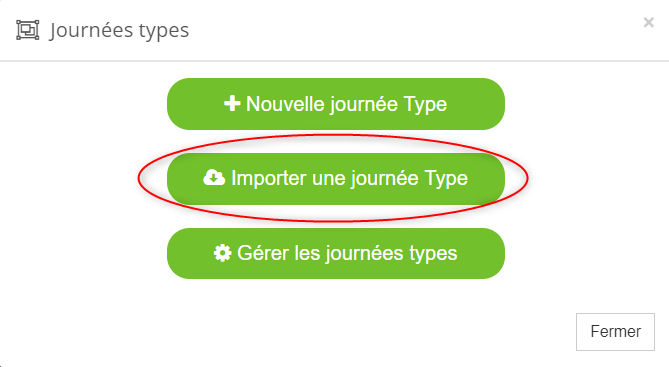Click the 'Gérer les journées types' label text
This screenshot has width=669, height=367.
(x=347, y=253)
